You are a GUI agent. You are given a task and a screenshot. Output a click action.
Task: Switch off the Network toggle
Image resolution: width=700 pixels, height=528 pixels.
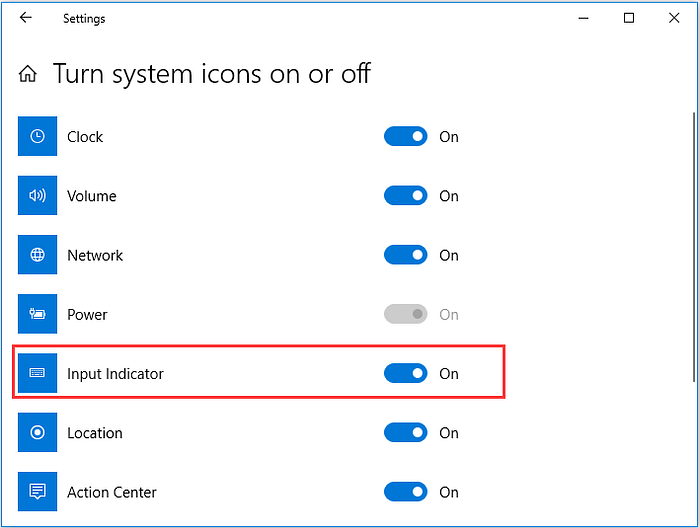pos(405,255)
